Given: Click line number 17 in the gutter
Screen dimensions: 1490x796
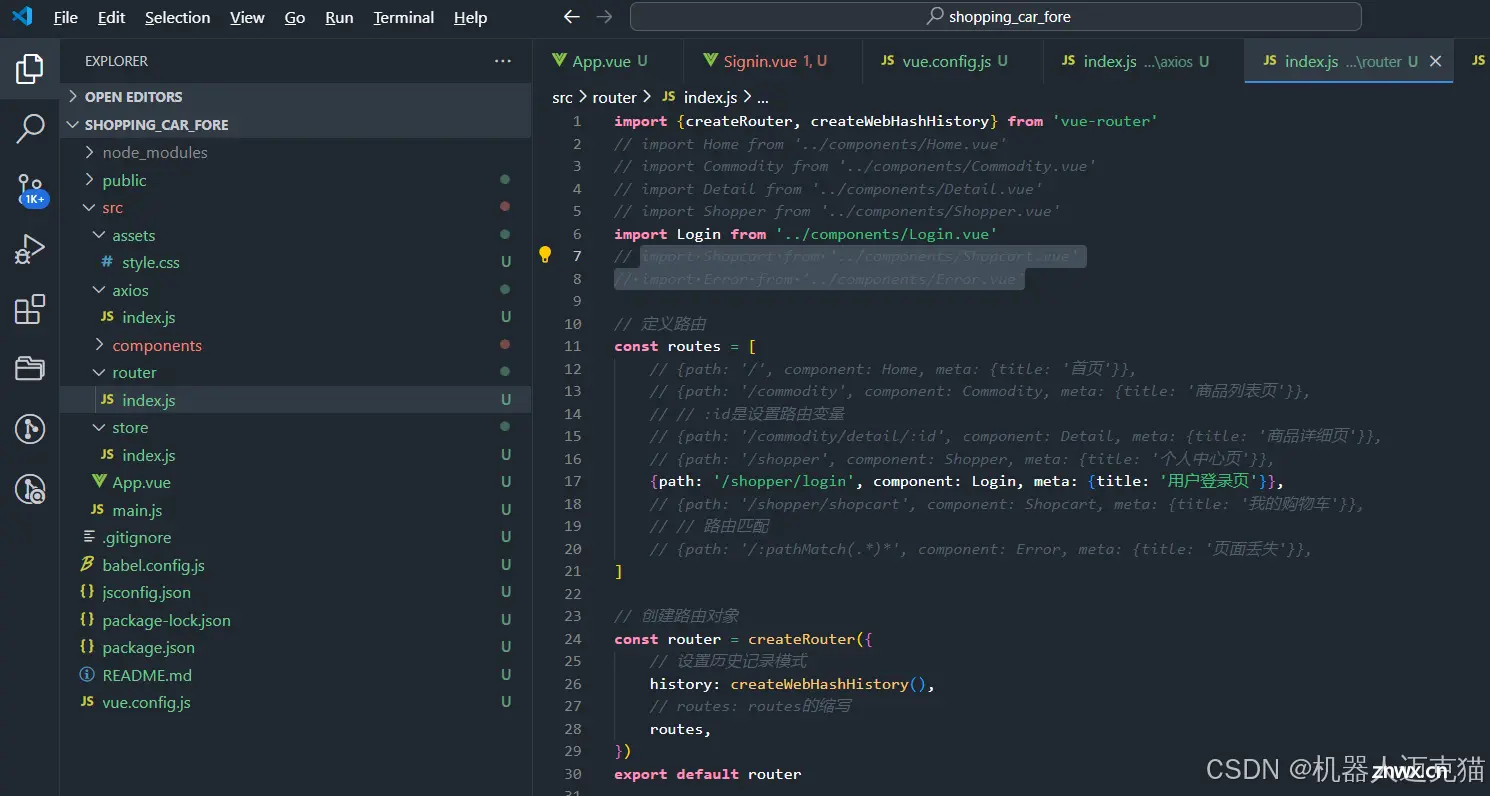Looking at the screenshot, I should tap(573, 481).
